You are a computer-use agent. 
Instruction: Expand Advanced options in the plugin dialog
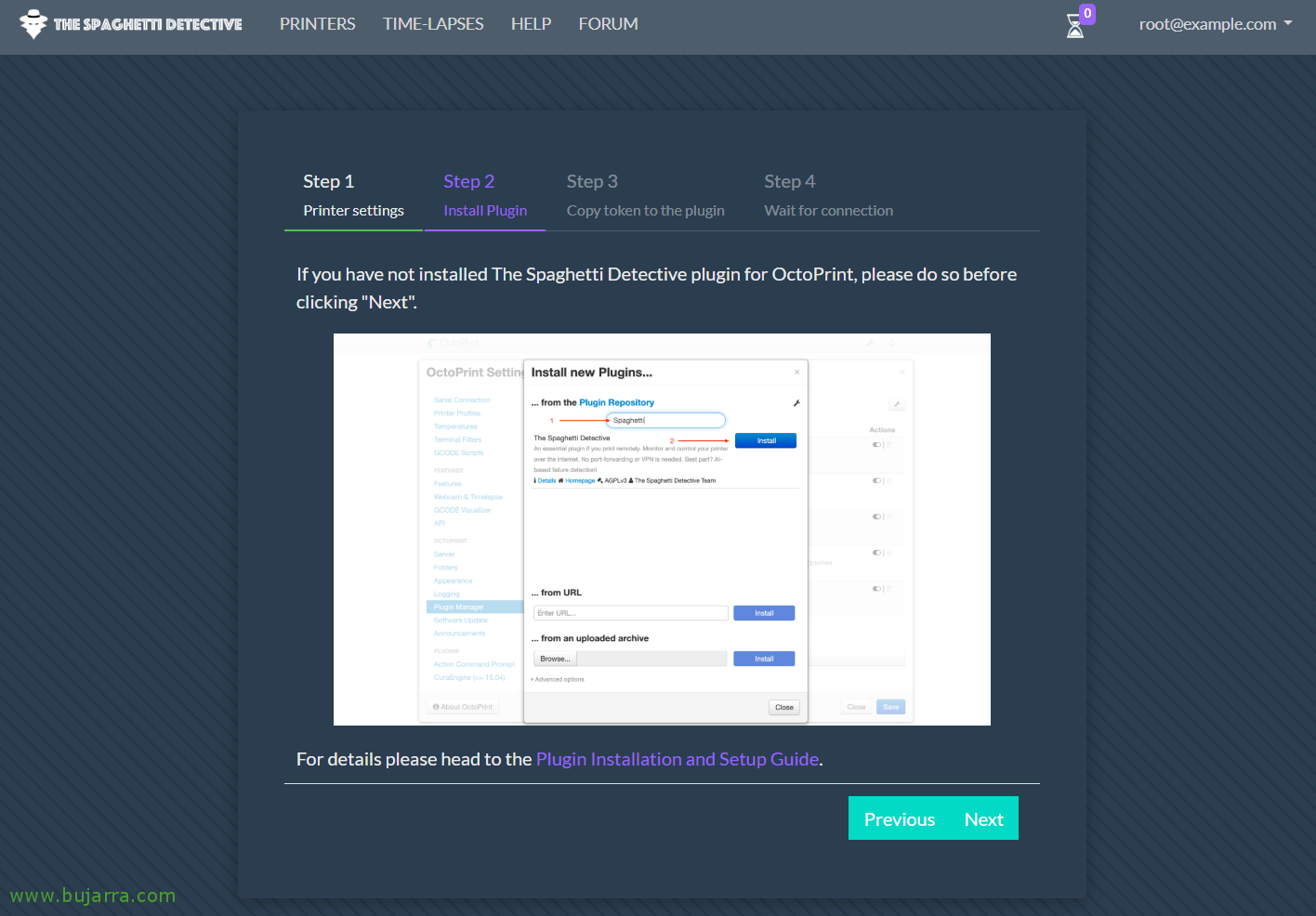559,680
